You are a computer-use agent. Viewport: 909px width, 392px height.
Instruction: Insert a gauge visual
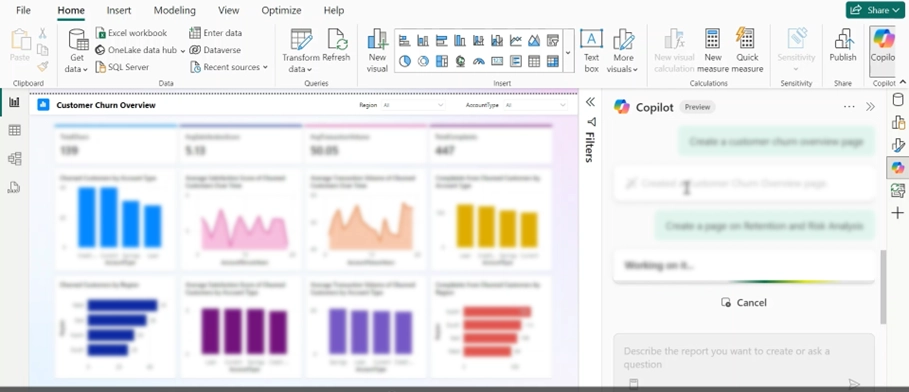coord(478,60)
